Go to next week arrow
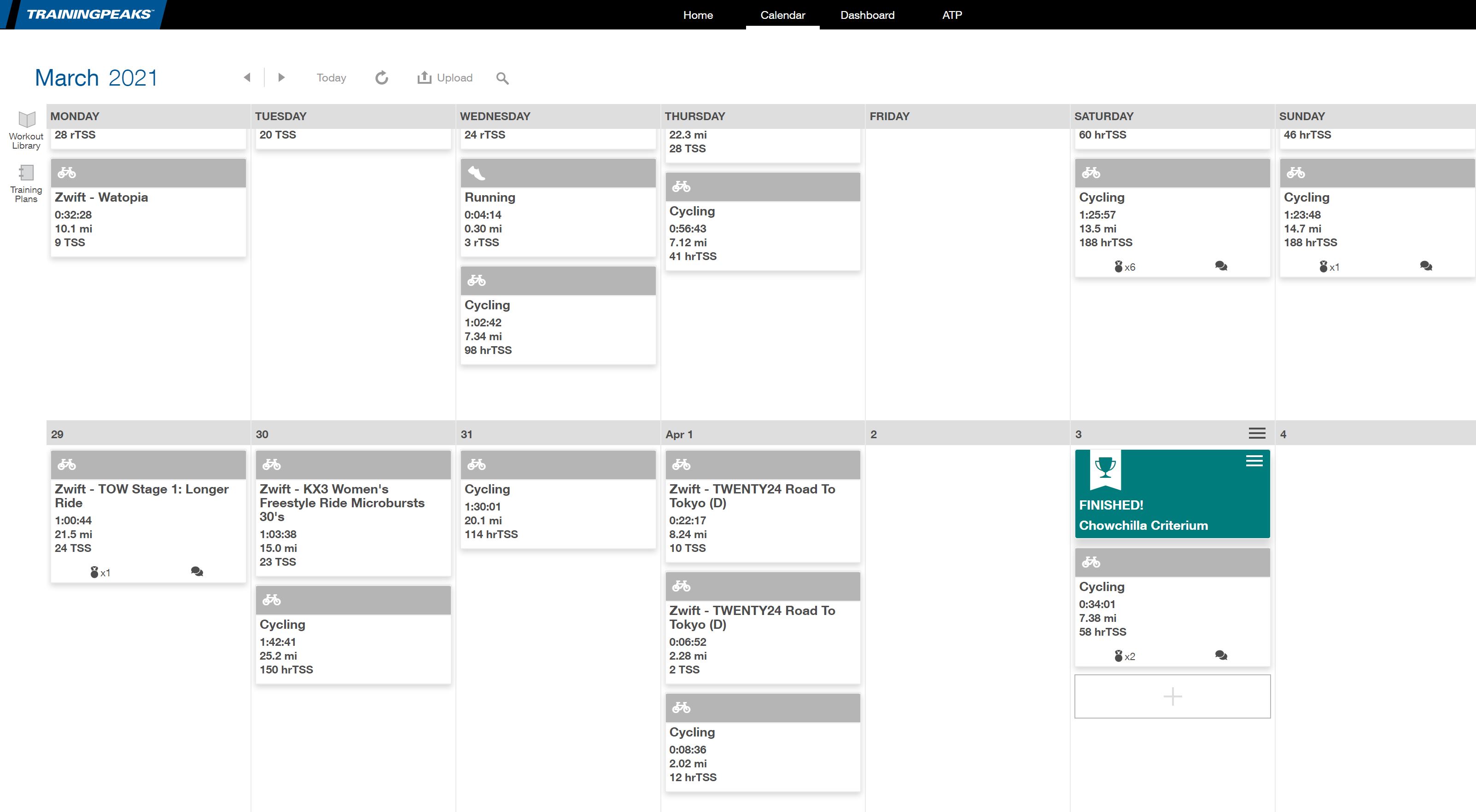The width and height of the screenshot is (1476, 812). coord(281,77)
